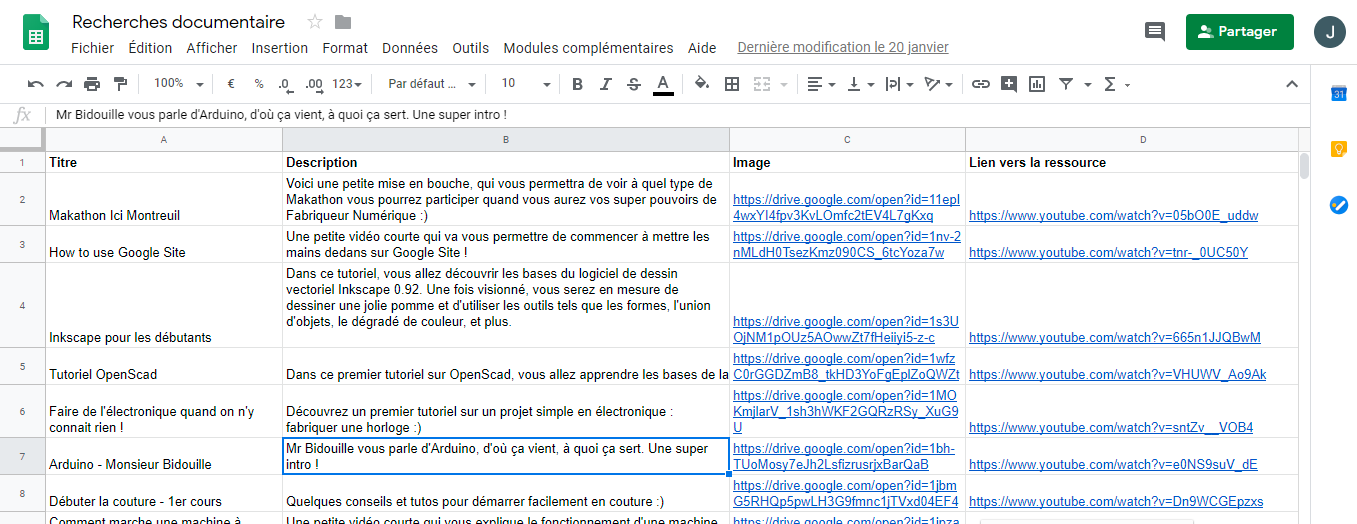This screenshot has height=524, width=1357.
Task: Select row 7 header
Action: (22, 456)
